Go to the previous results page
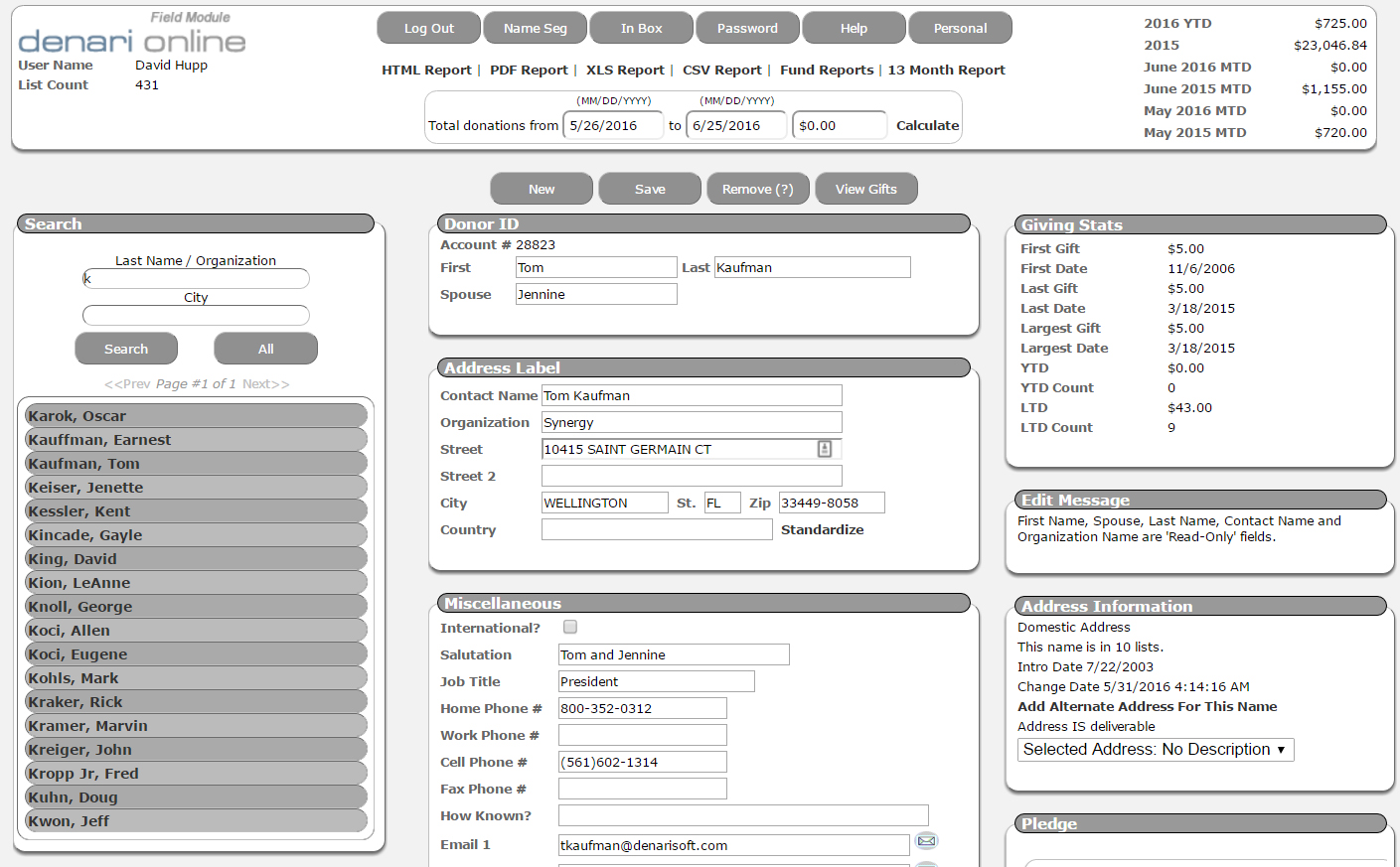The height and width of the screenshot is (867, 1400). [128, 384]
